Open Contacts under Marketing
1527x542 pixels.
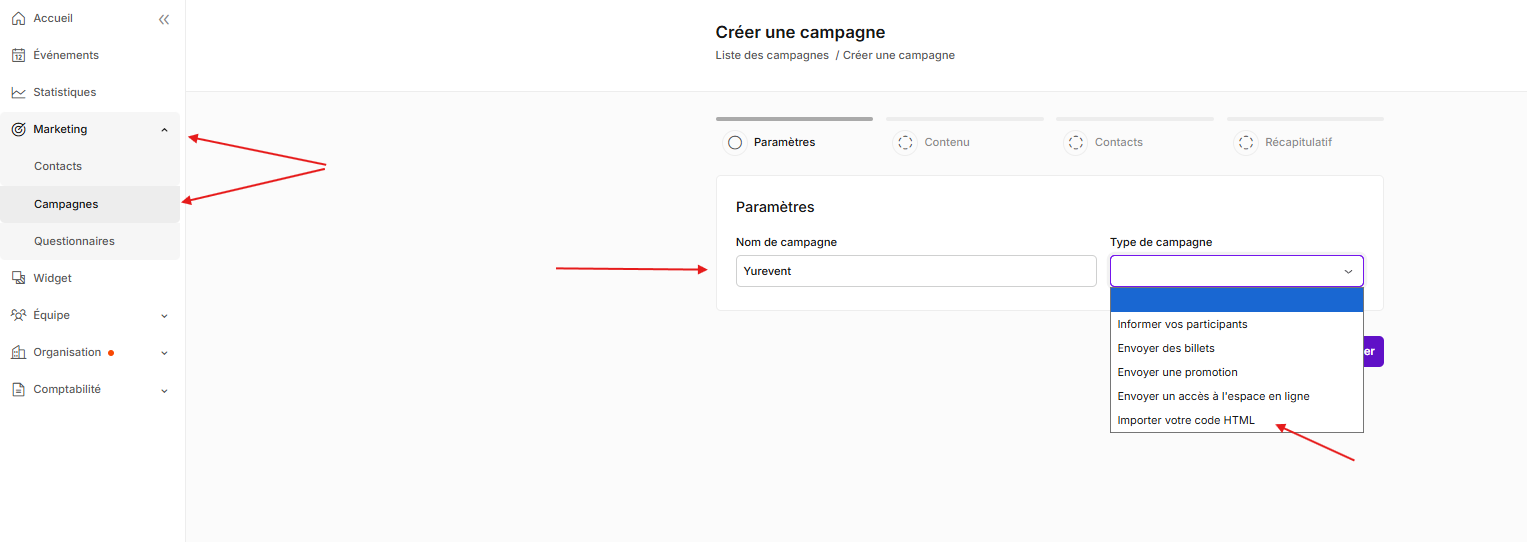[58, 166]
